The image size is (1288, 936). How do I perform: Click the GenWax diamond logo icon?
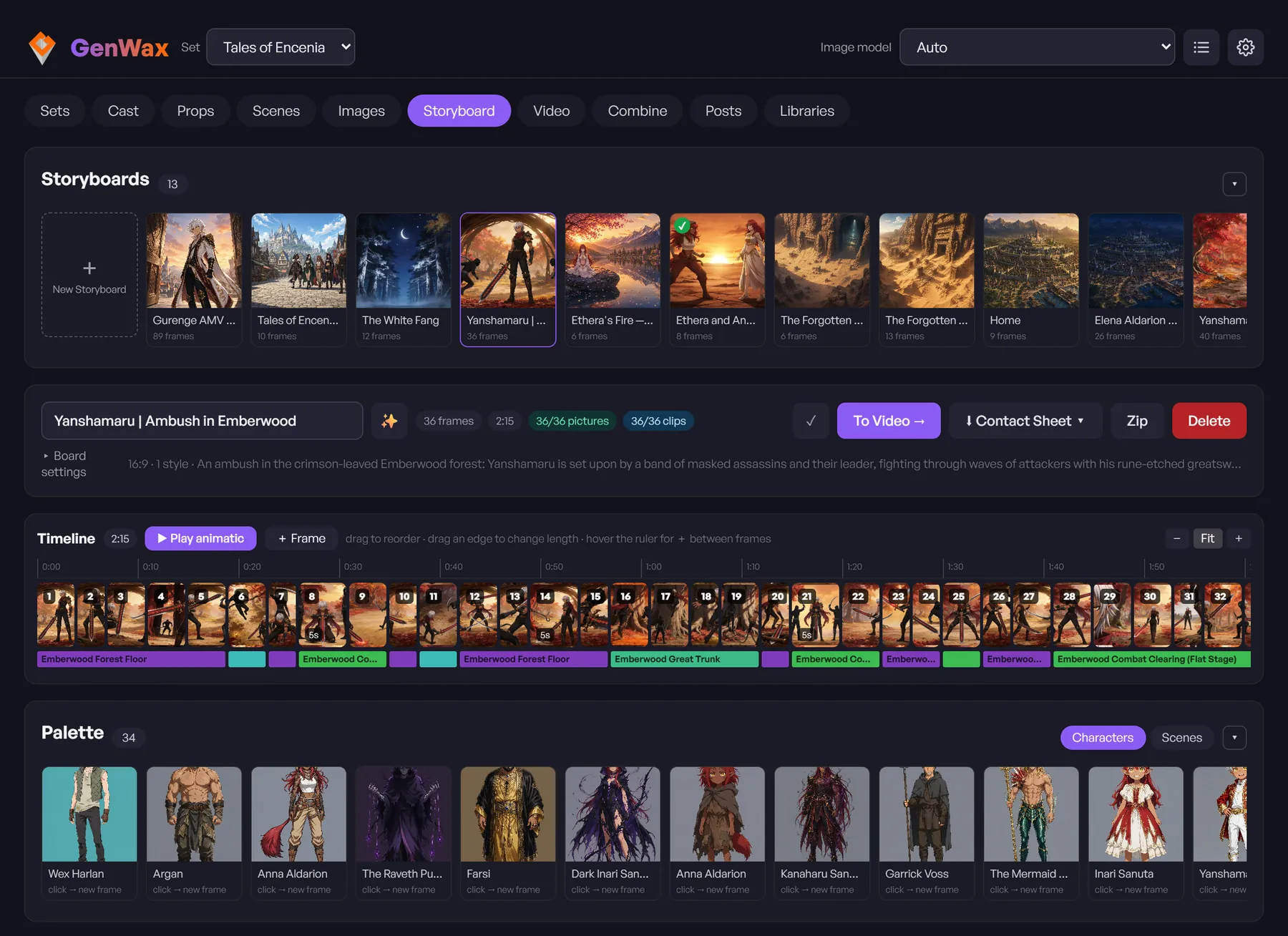click(42, 47)
